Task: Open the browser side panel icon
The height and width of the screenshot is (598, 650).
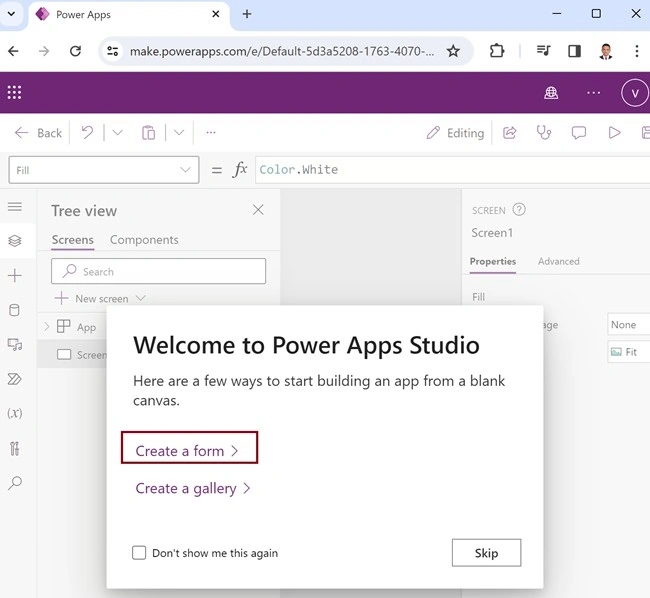Action: [574, 51]
